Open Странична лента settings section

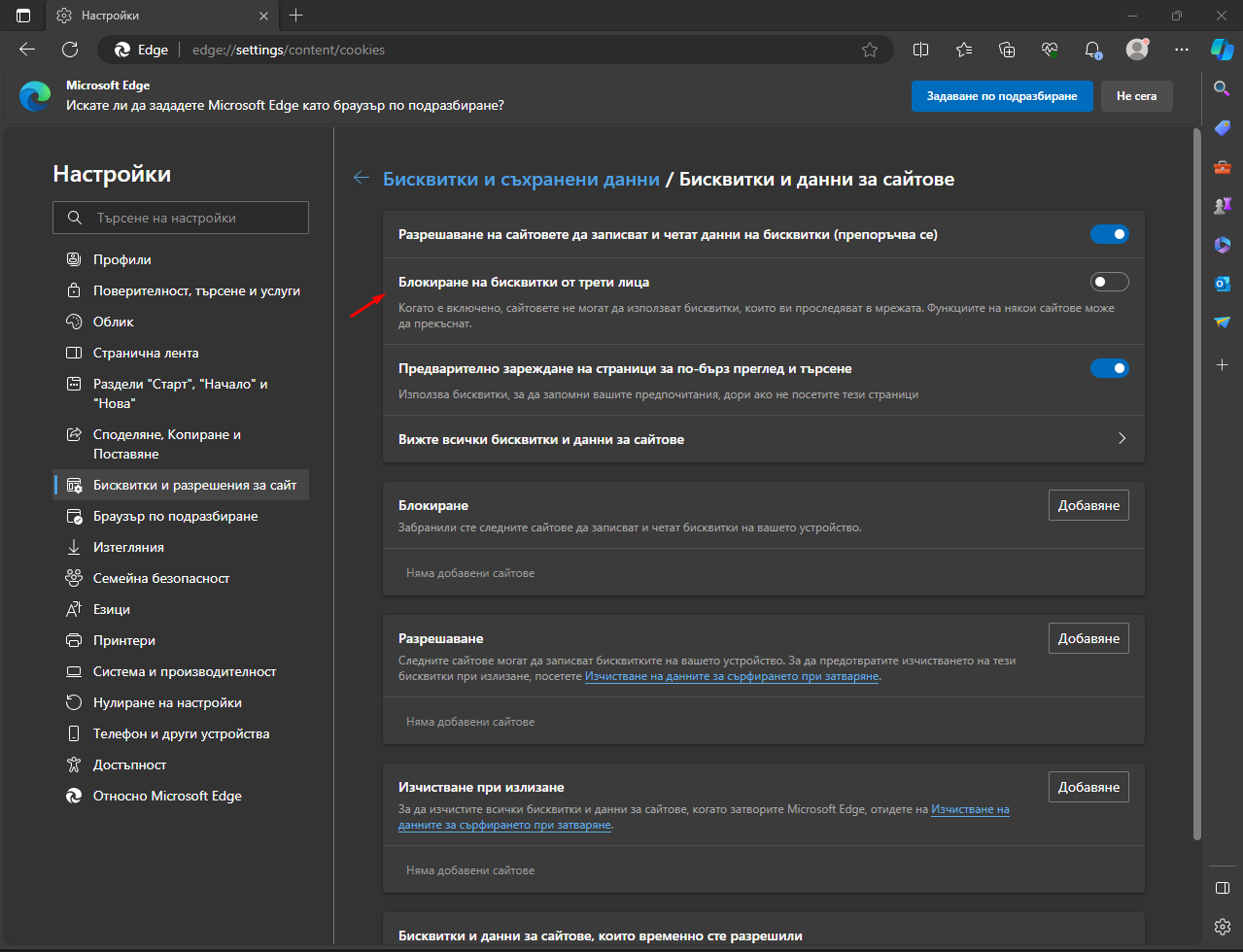(x=181, y=353)
